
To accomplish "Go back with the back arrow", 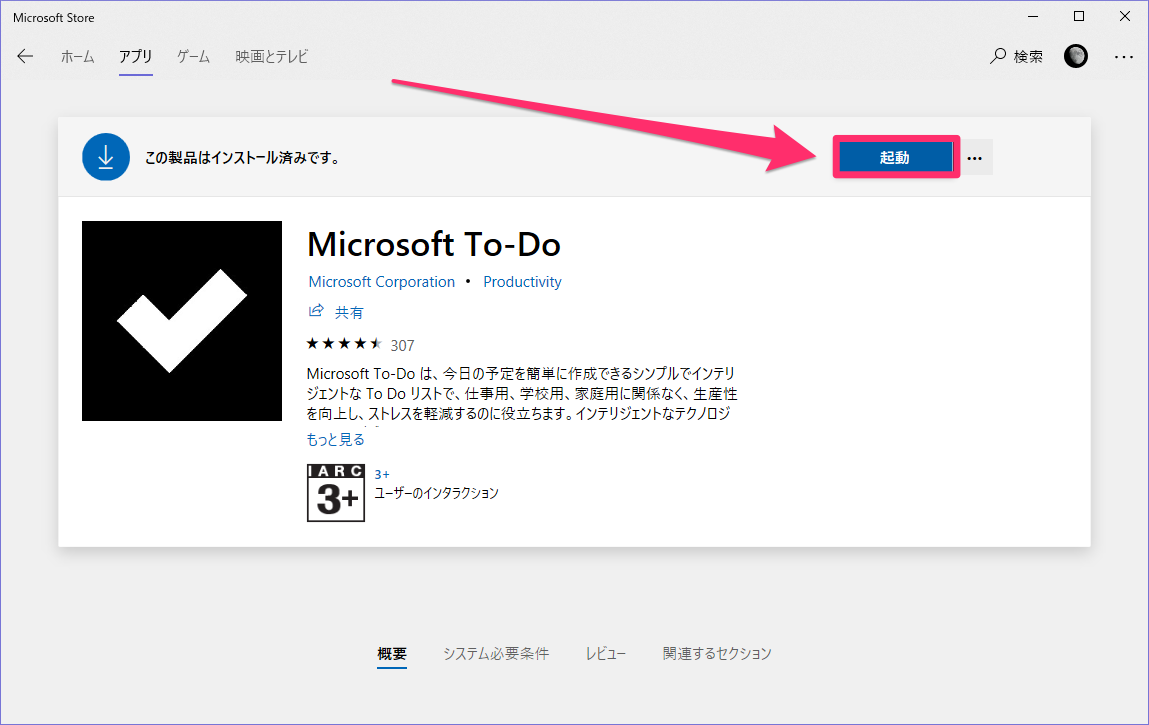I will point(25,56).
